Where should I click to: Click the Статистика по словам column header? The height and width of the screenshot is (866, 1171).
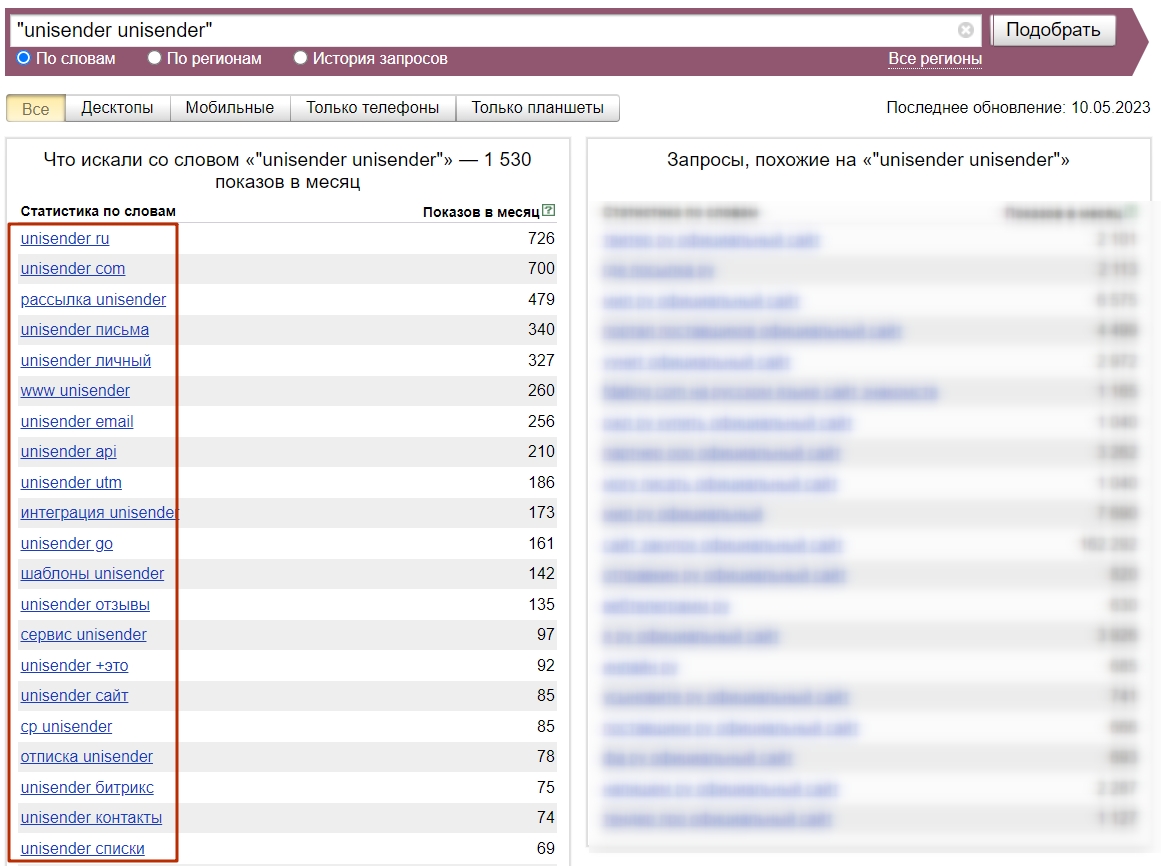tap(98, 211)
